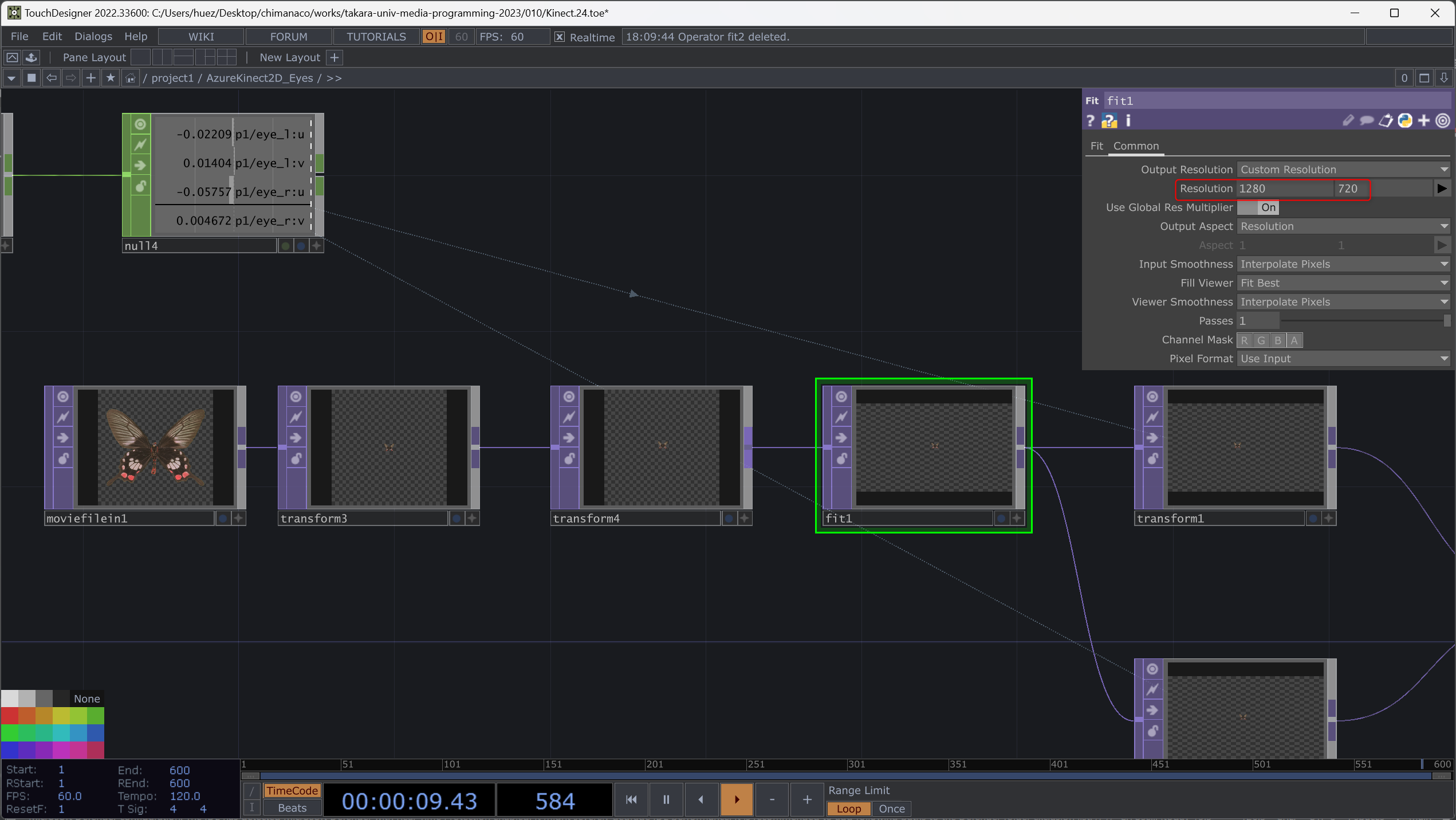Click the bypass icon on transform3 node

tap(296, 417)
